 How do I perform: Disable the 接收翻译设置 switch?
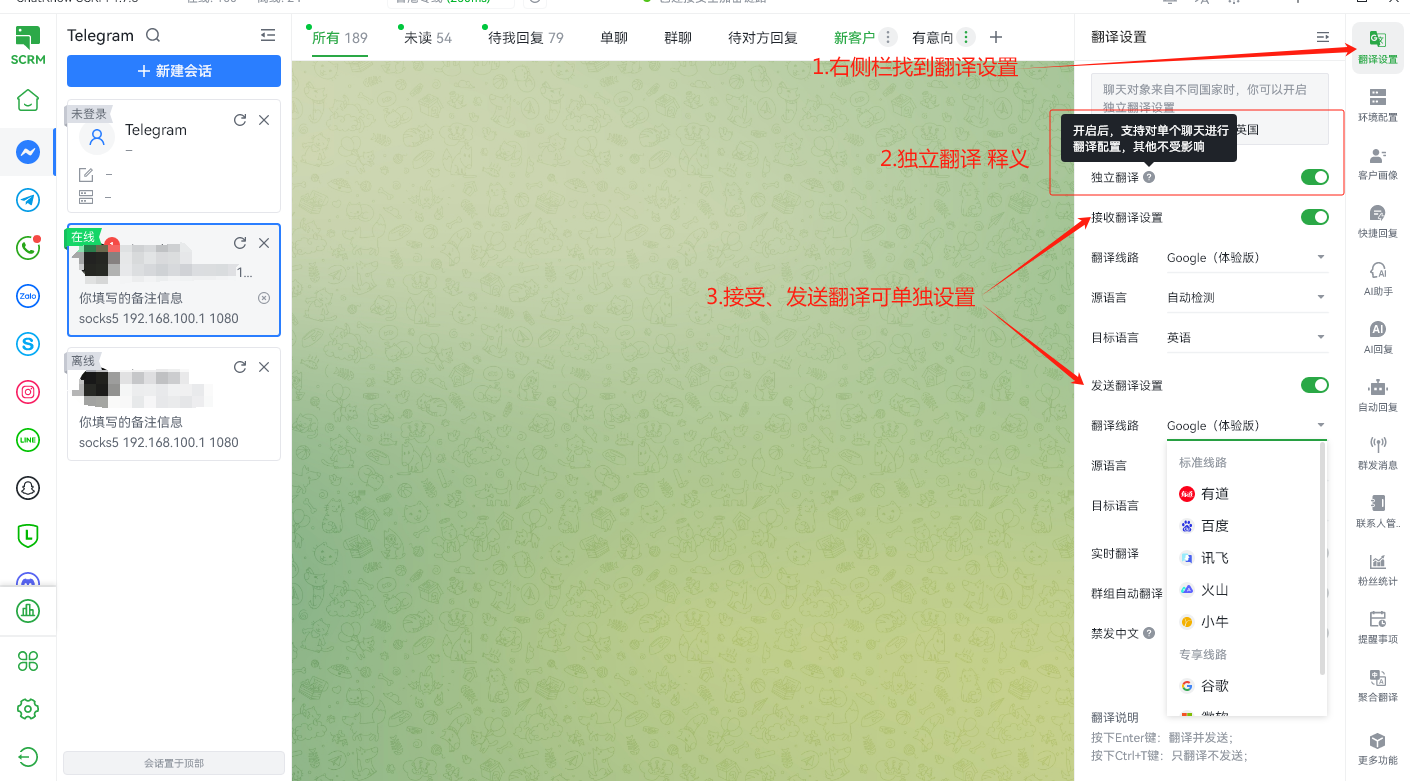tap(1314, 217)
